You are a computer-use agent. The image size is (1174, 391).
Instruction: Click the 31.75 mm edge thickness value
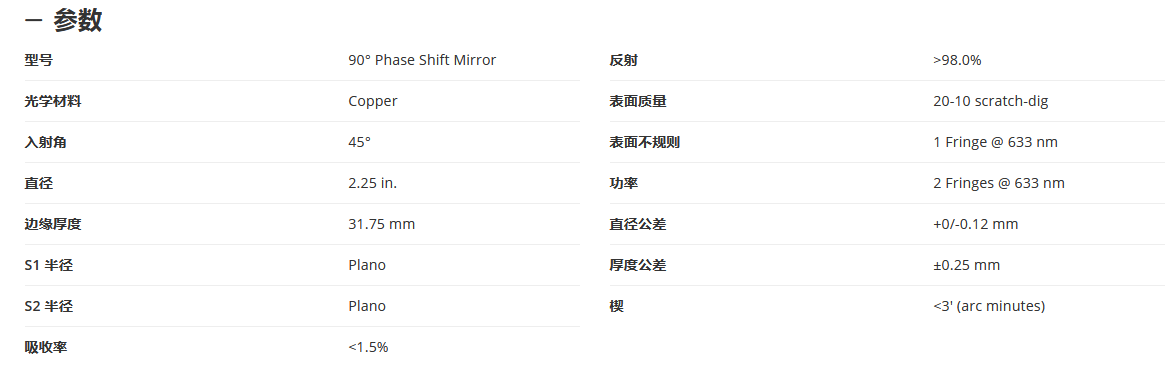click(x=382, y=224)
